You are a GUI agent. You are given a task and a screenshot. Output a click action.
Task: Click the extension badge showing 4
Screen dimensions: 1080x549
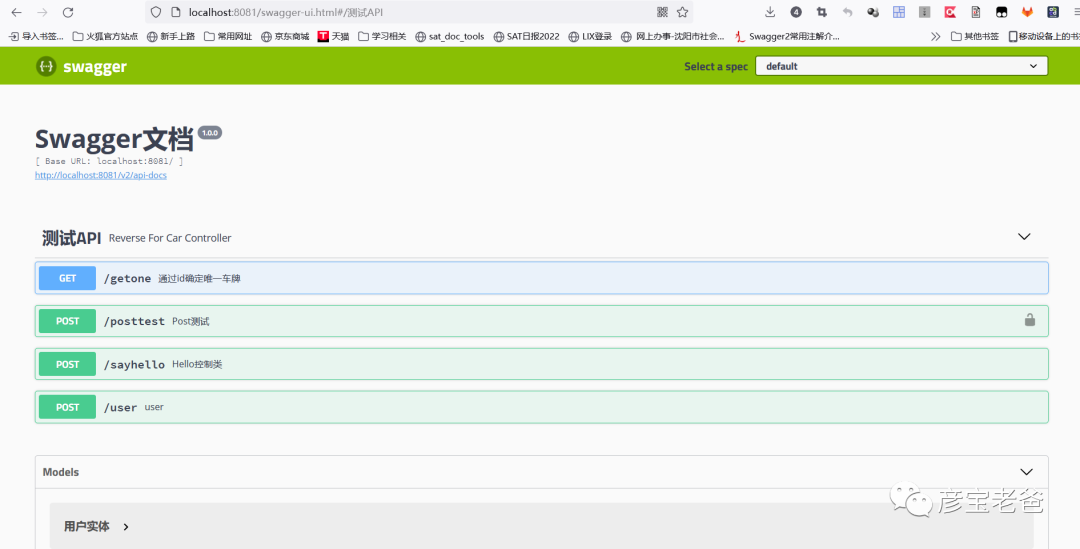[796, 12]
